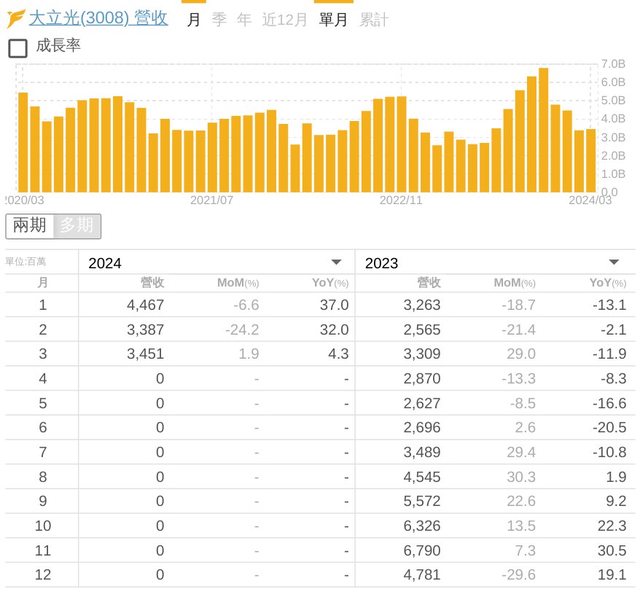
Task: Switch to the 年 period tab
Action: pos(244,19)
